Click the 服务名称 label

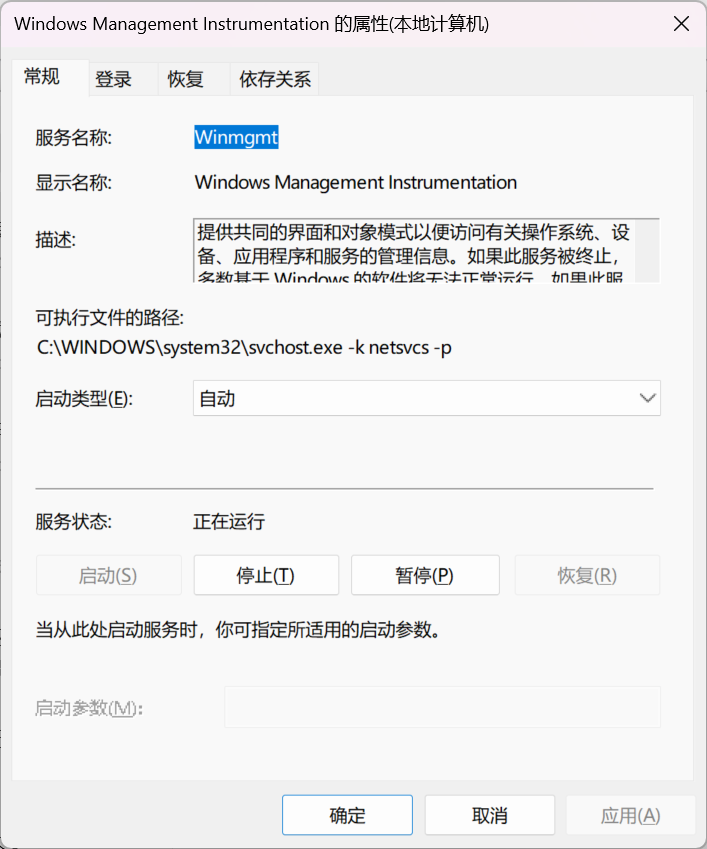point(74,138)
